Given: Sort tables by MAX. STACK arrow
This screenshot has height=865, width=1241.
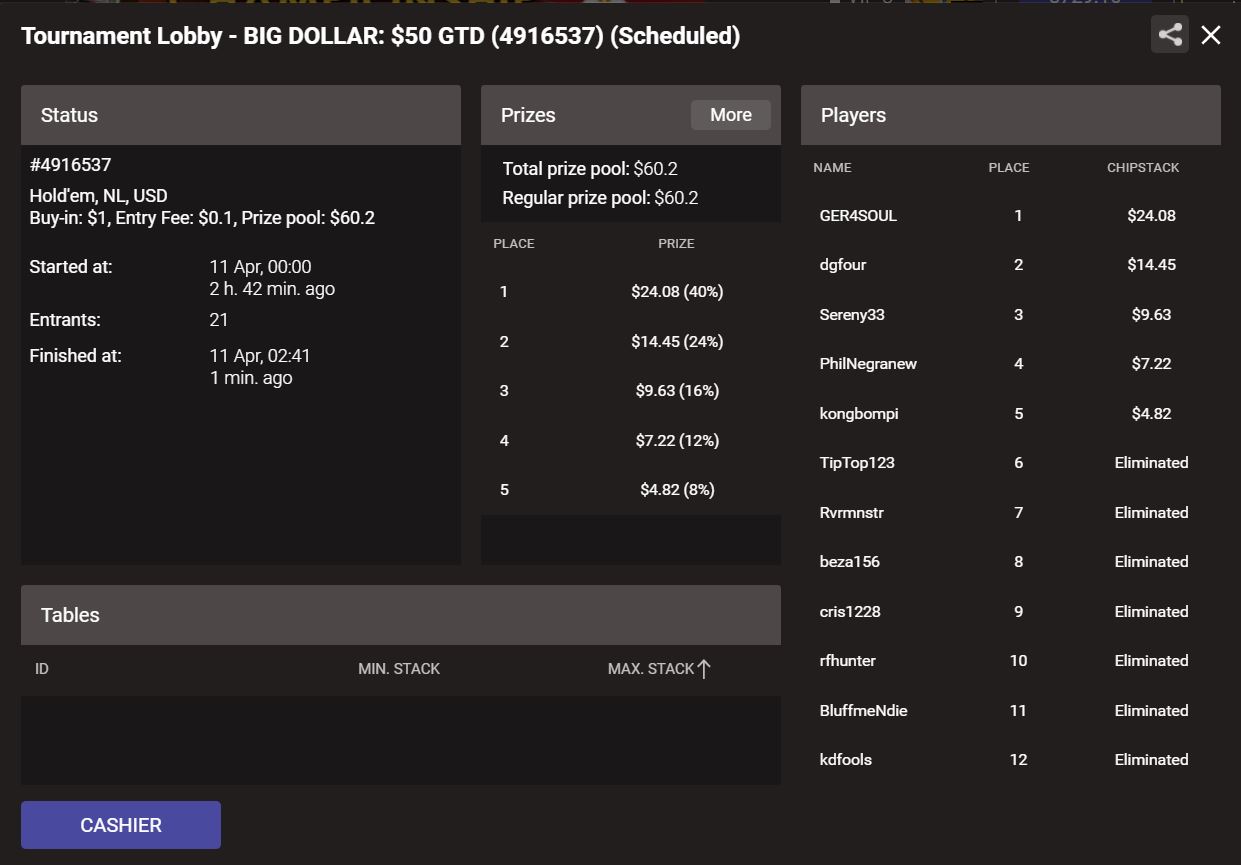Looking at the screenshot, I should (x=703, y=668).
